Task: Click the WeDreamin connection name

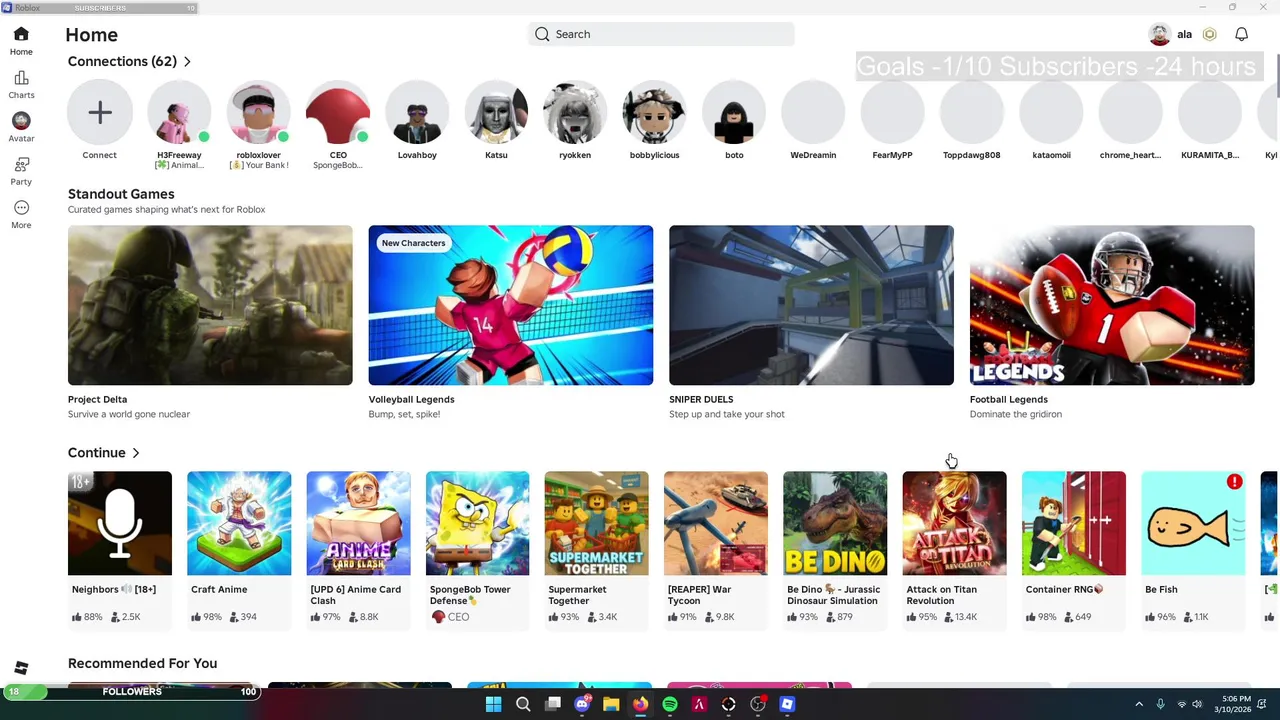Action: (813, 155)
